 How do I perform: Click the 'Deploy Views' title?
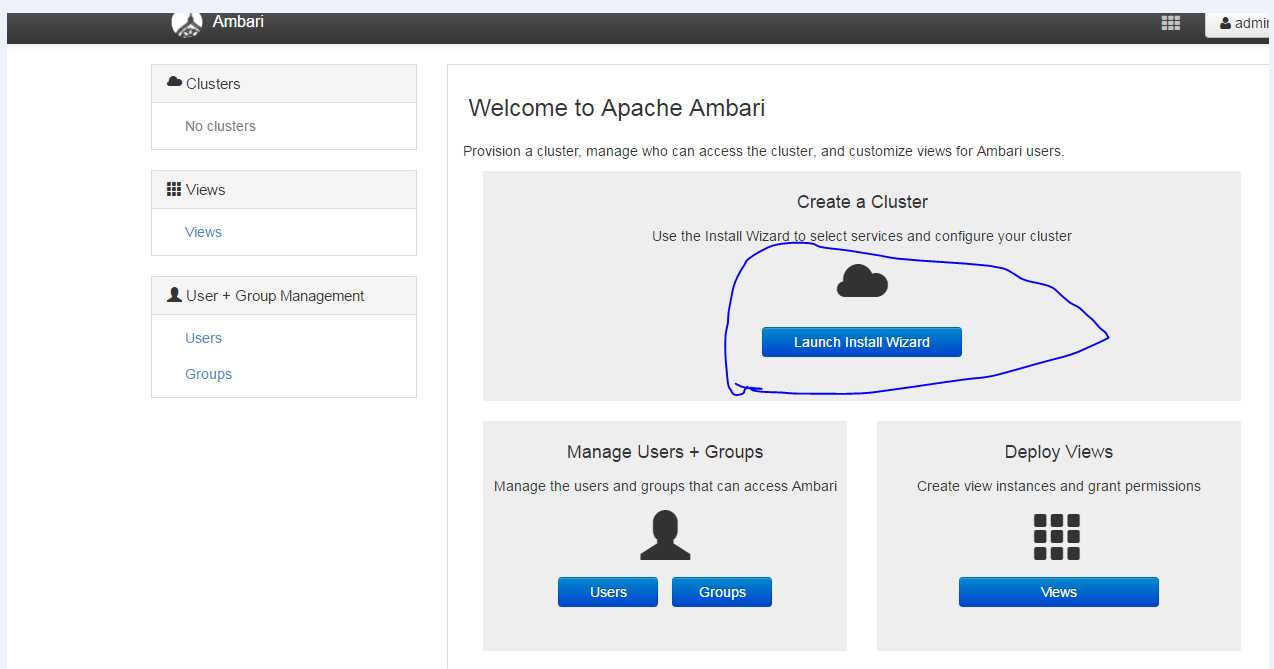pos(1059,452)
